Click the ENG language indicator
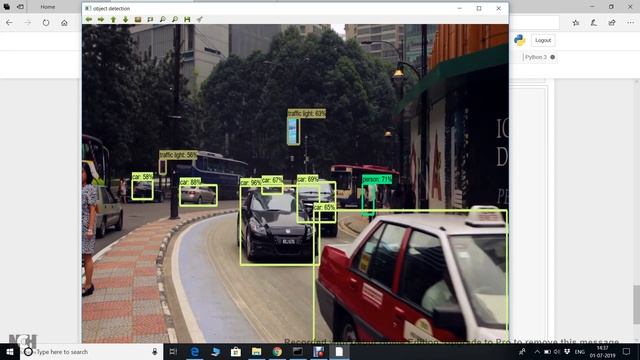Image resolution: width=640 pixels, height=360 pixels. click(579, 352)
